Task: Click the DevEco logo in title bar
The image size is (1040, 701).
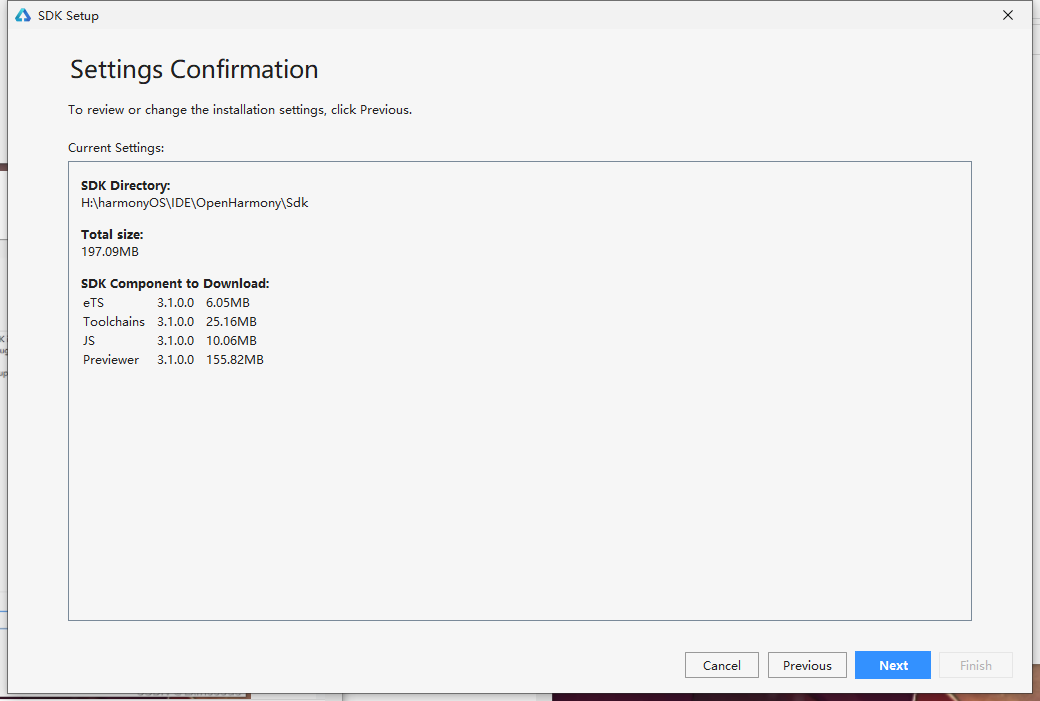Action: click(23, 15)
